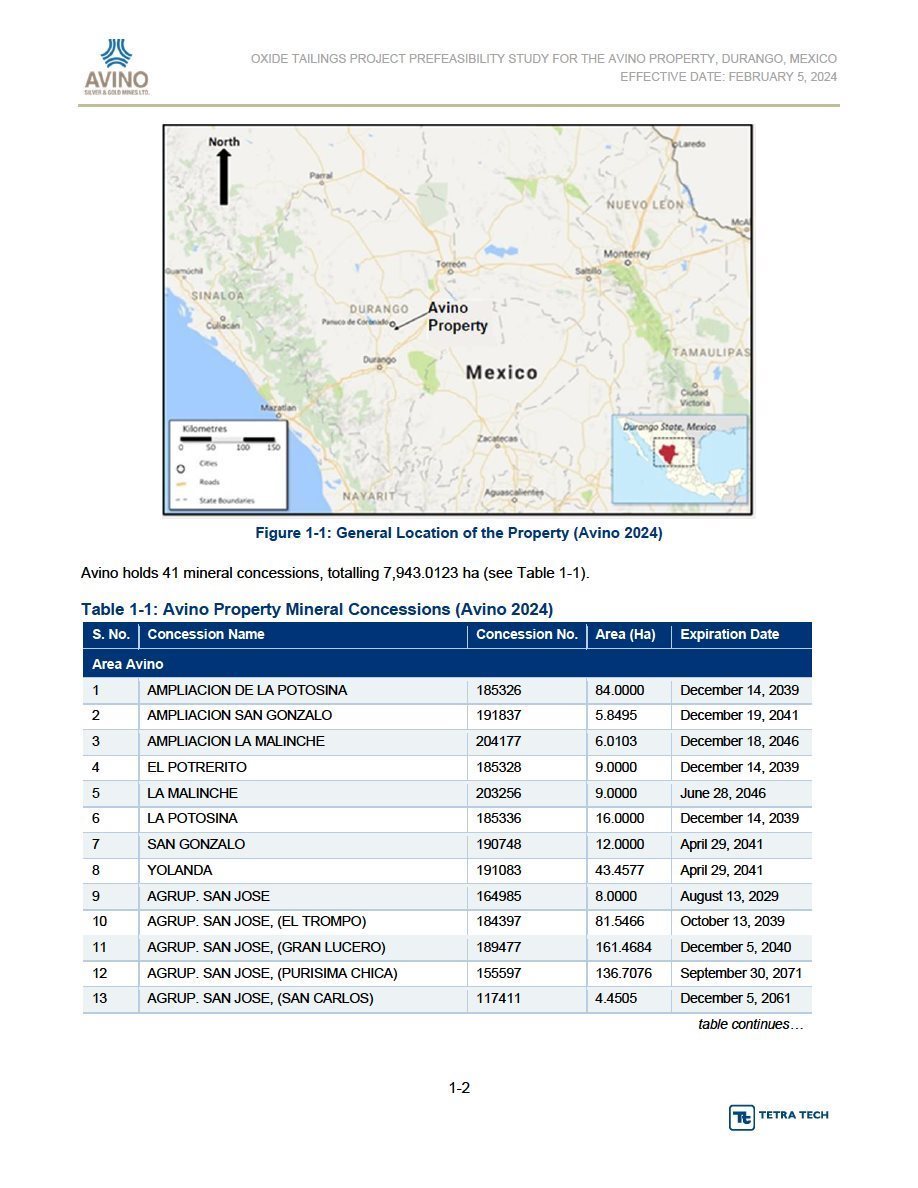The width and height of the screenshot is (918, 1188).
Task: Click concession number 117411
Action: (498, 999)
